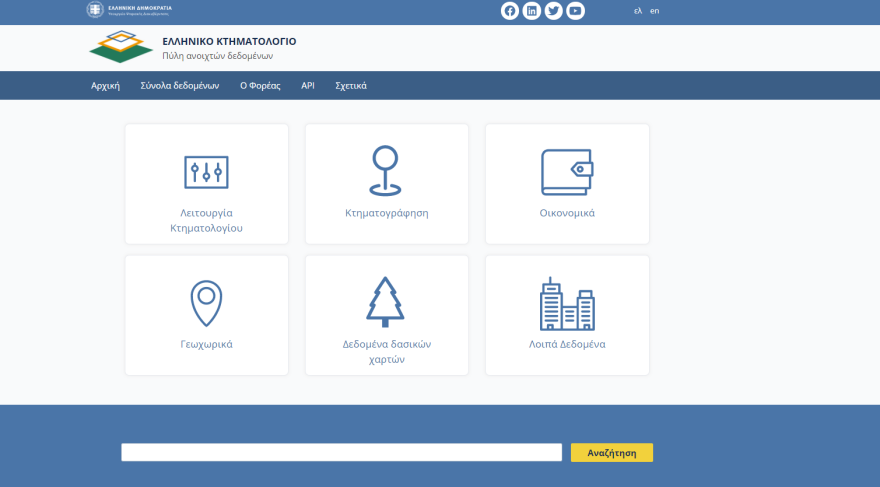
Task: Open the Σχετικά menu item
Action: click(351, 86)
